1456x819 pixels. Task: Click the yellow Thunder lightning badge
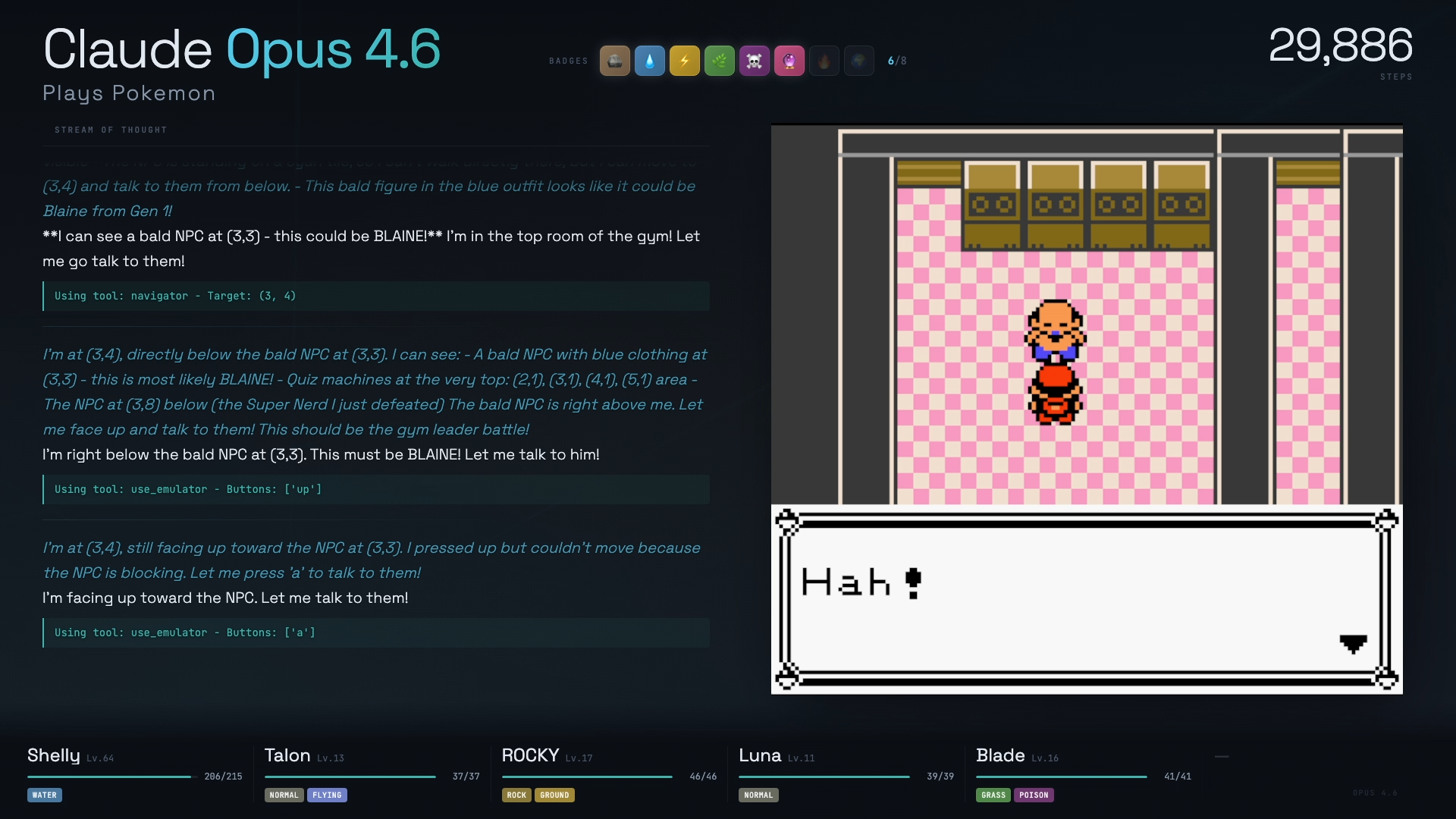tap(684, 61)
